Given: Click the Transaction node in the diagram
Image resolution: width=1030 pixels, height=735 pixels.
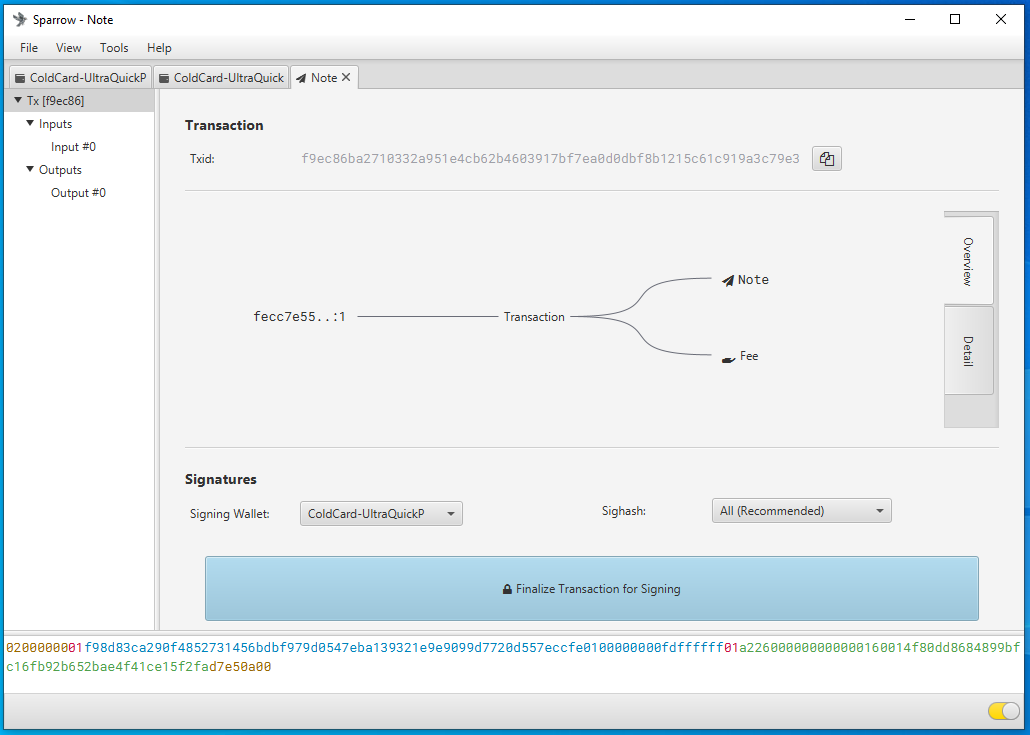Looking at the screenshot, I should click(534, 317).
